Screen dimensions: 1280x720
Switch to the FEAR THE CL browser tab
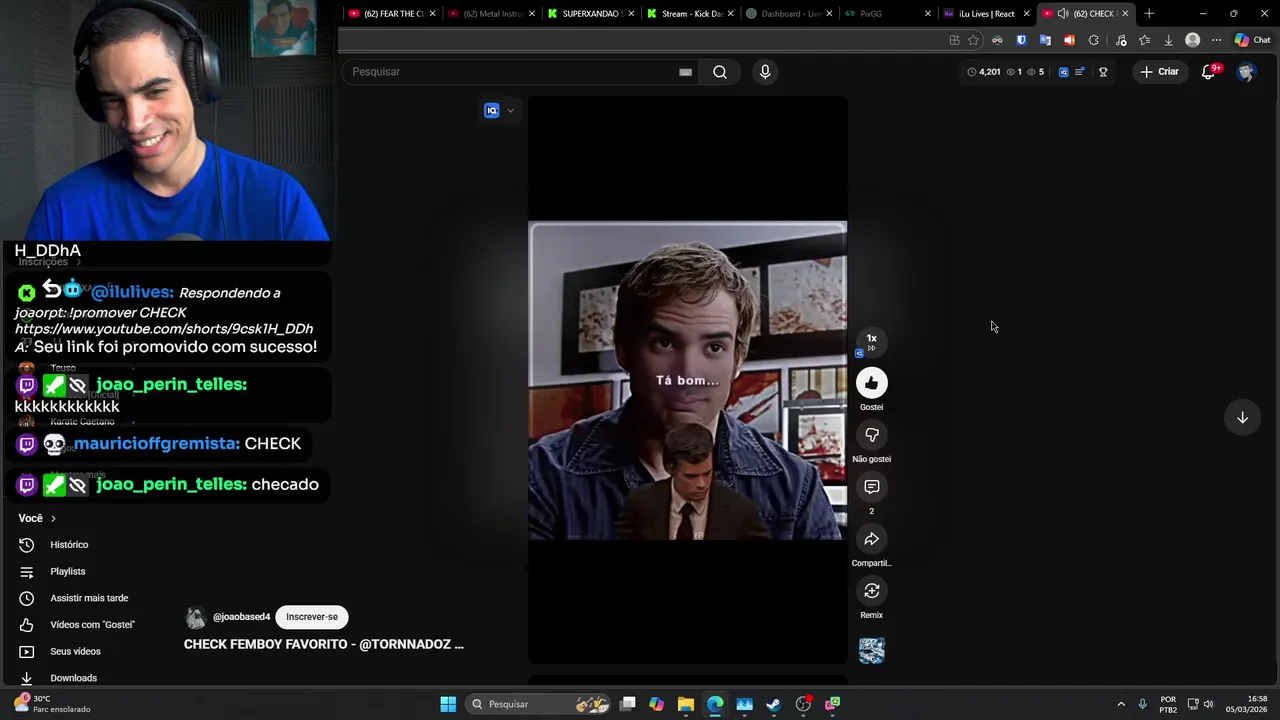click(390, 13)
